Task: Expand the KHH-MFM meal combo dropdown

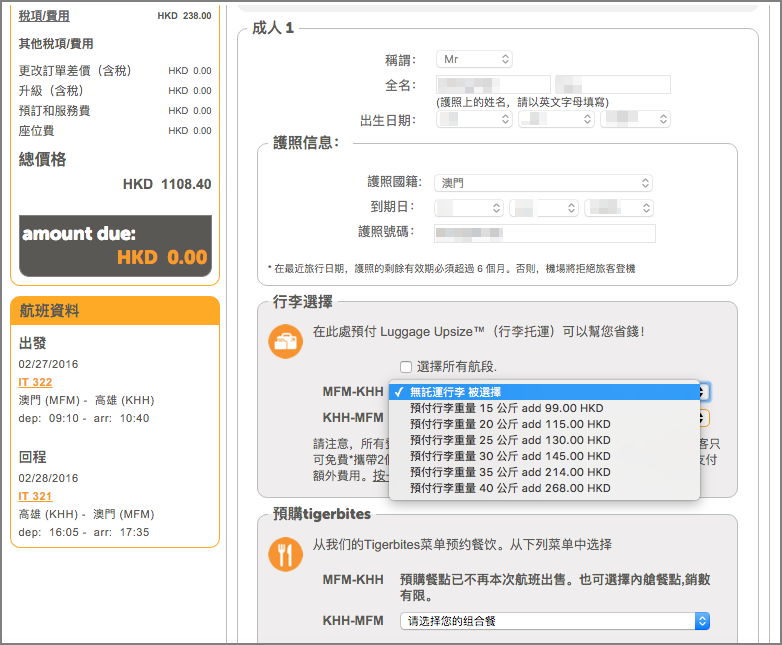Action: (554, 621)
